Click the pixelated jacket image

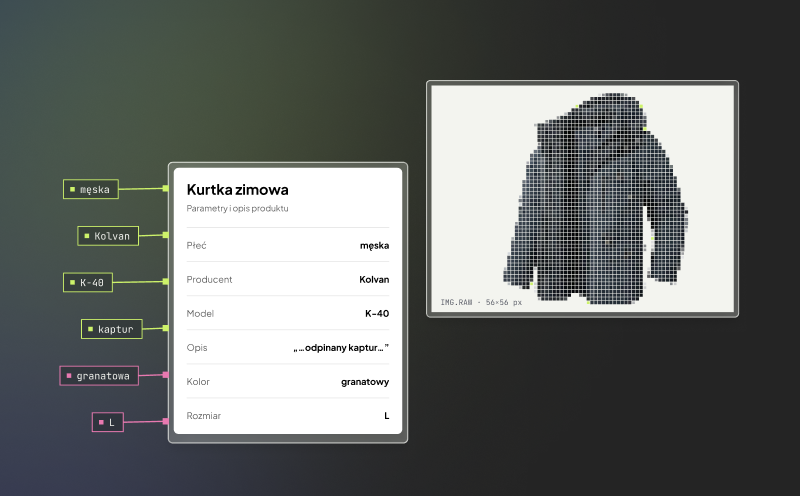pos(595,199)
